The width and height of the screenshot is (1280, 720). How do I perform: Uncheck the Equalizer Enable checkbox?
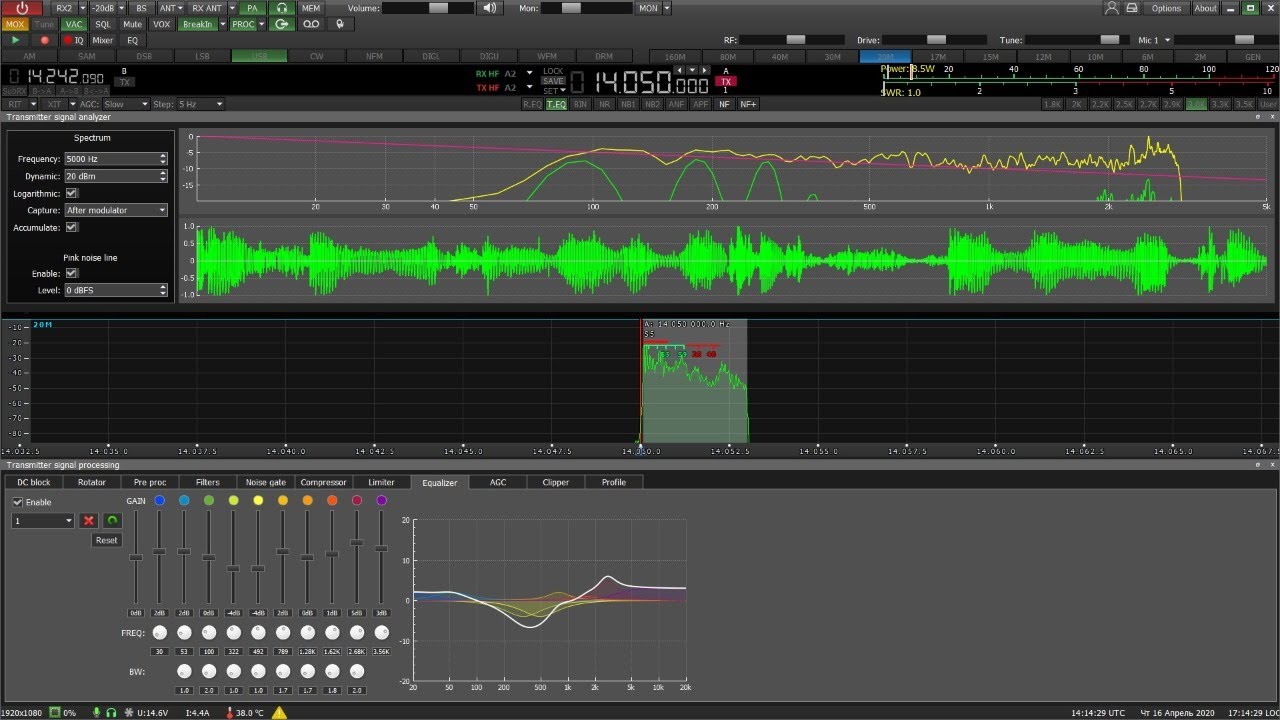pyautogui.click(x=17, y=502)
